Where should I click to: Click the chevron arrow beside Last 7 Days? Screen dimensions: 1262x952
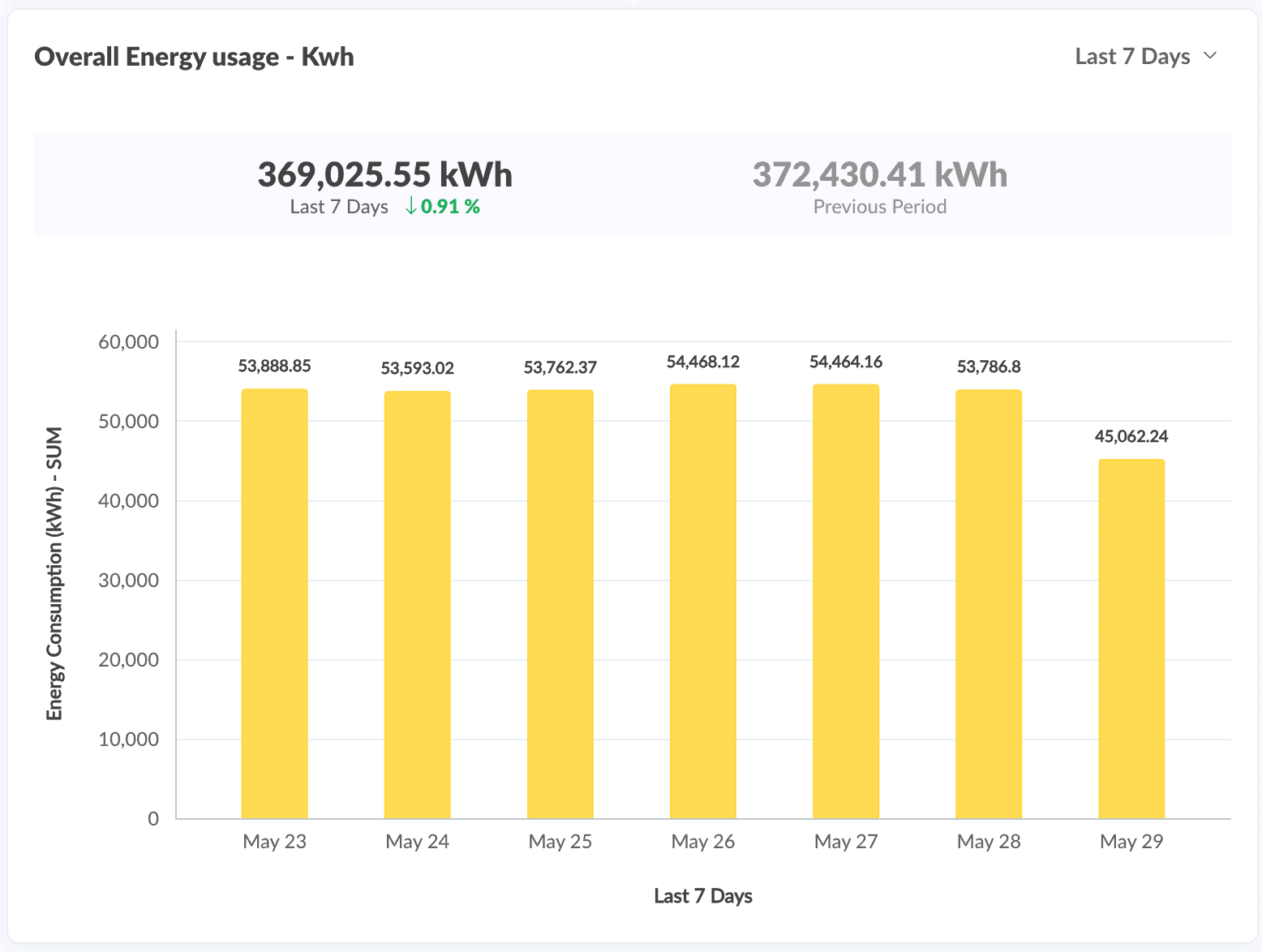1210,56
